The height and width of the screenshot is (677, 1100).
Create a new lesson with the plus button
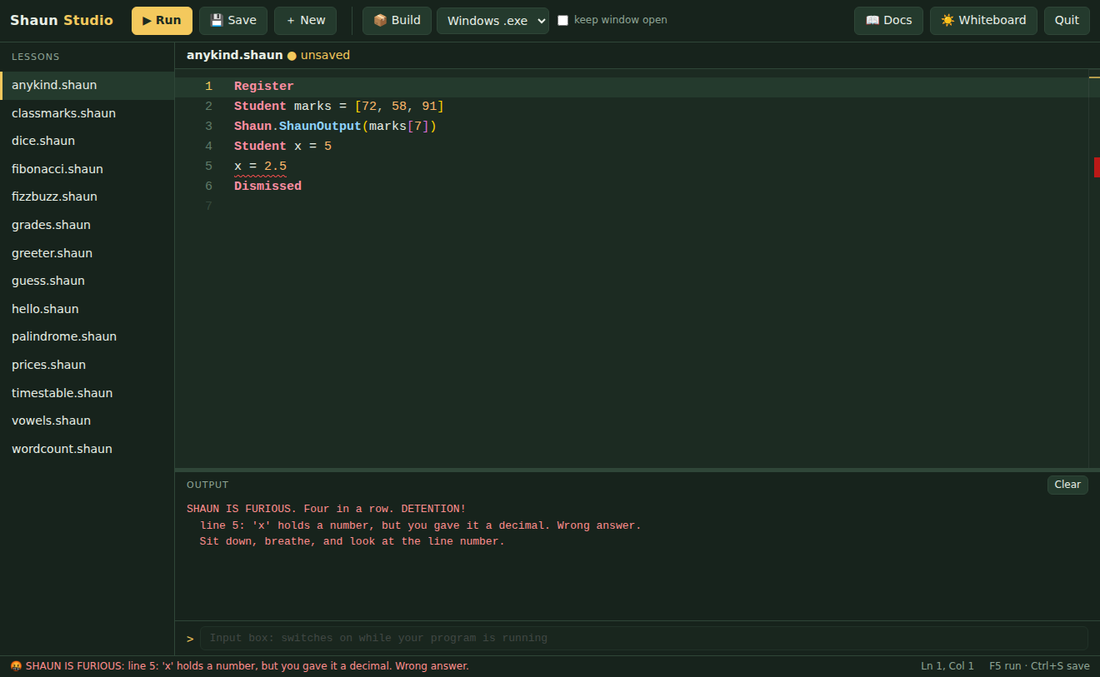(305, 20)
